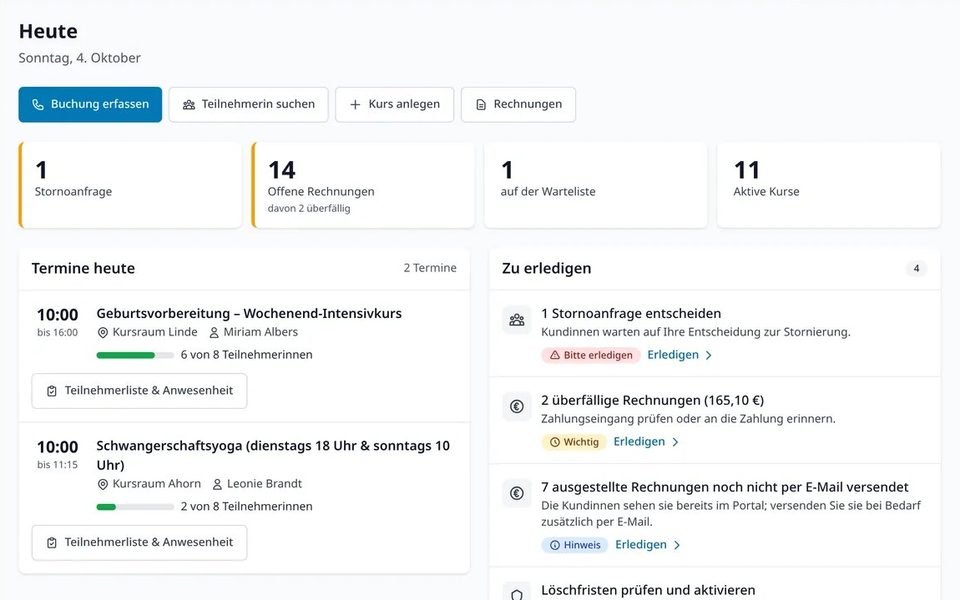
Task: Click the people icon in Teilnehmerin suchen
Action: pyautogui.click(x=189, y=105)
